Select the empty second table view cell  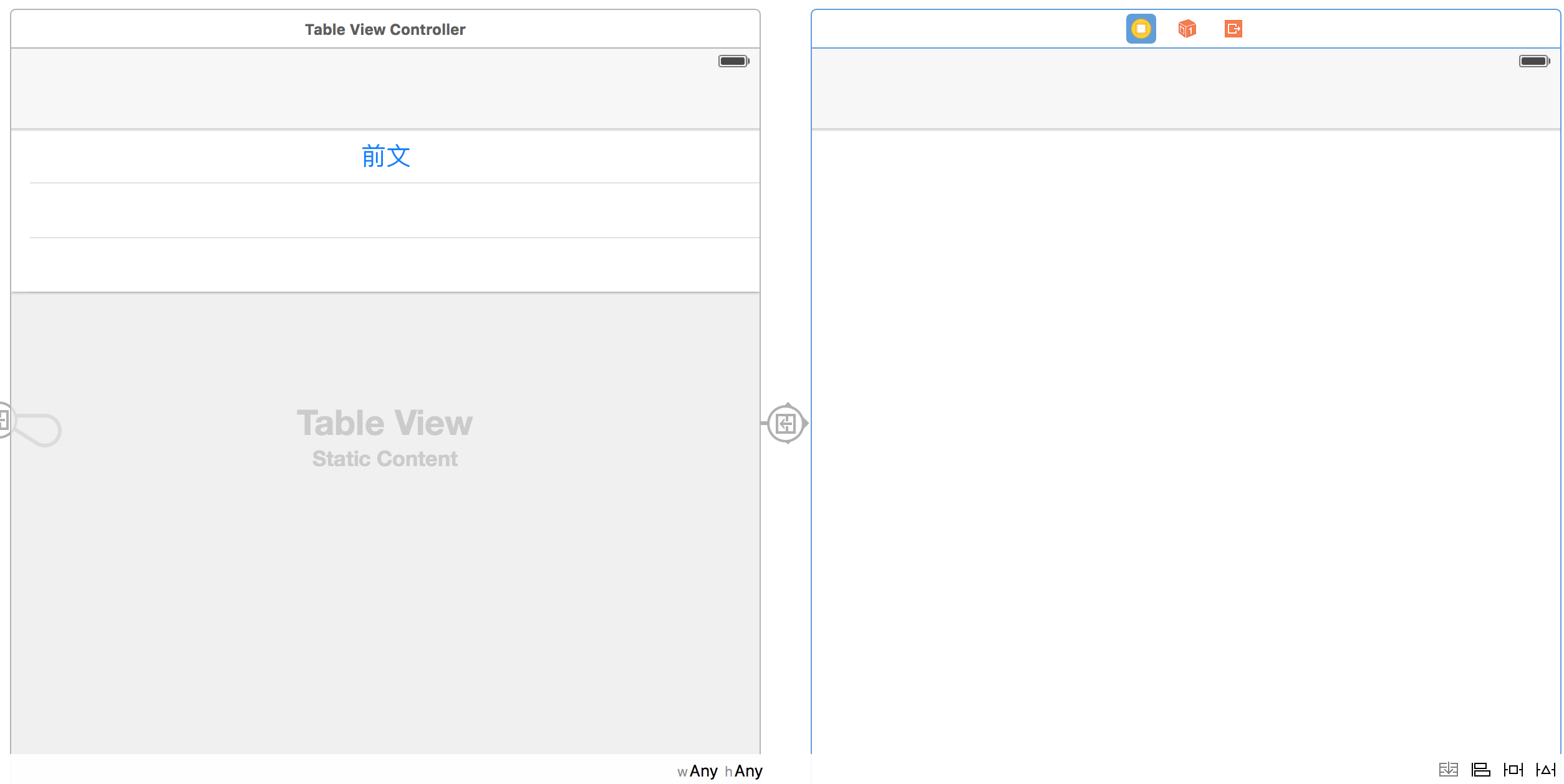(385, 210)
